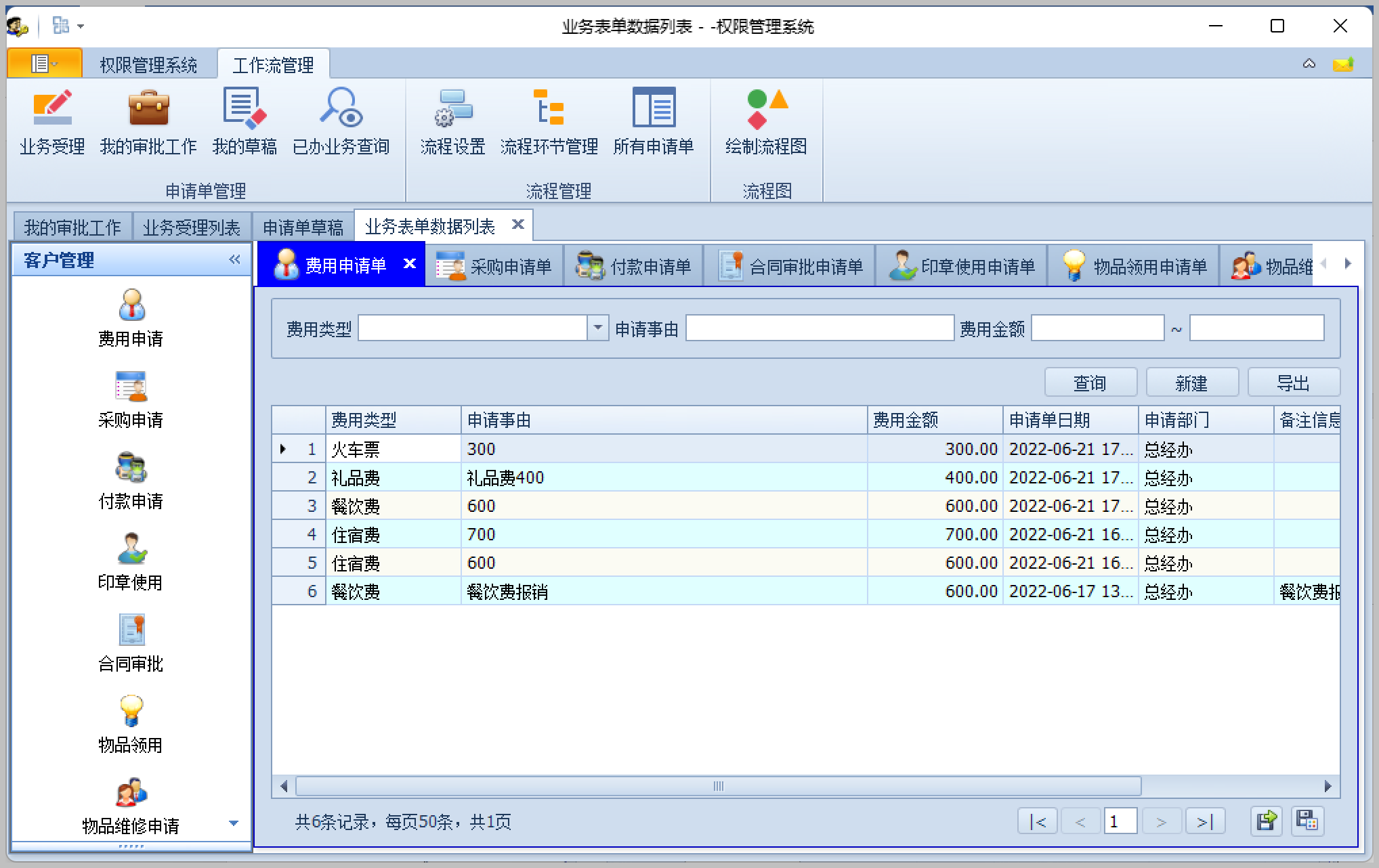Click the mail envelope icon at top right
Image resolution: width=1379 pixels, height=868 pixels.
(x=1342, y=64)
